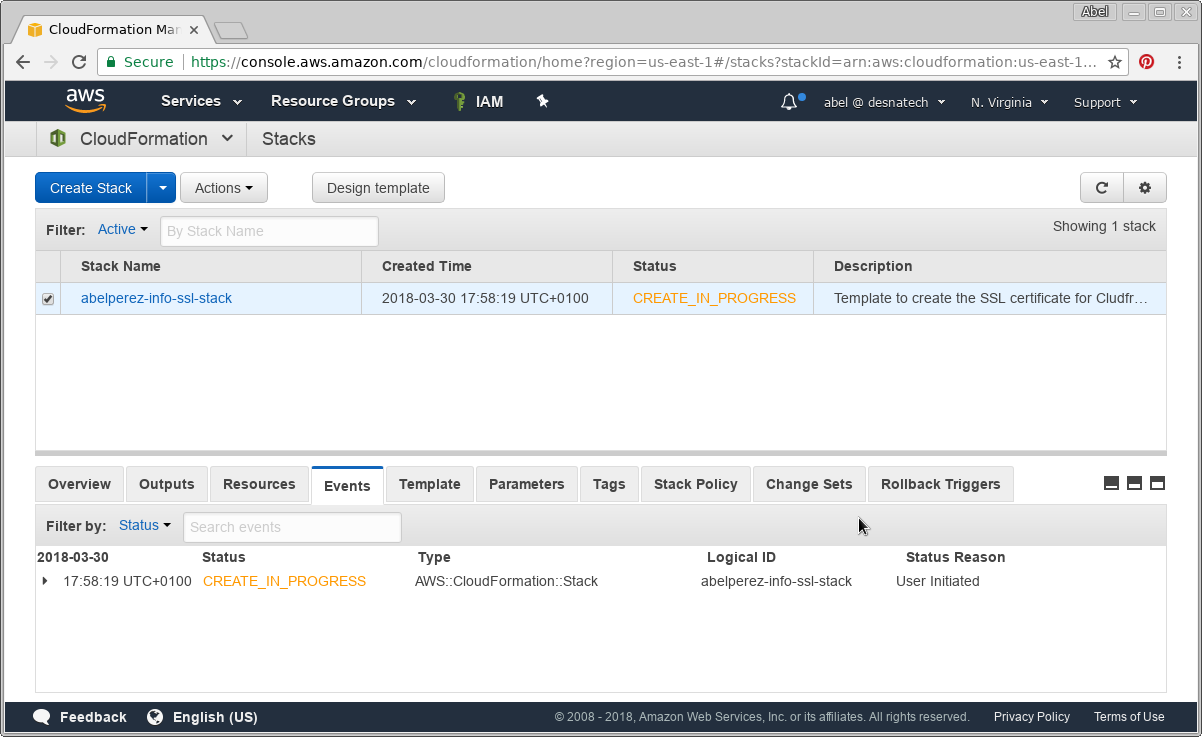Screen dimensions: 1202x737
Task: Reload the page in the browser
Action: pyautogui.click(x=79, y=62)
